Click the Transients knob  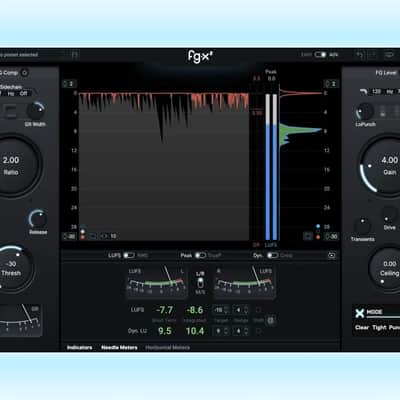point(362,226)
